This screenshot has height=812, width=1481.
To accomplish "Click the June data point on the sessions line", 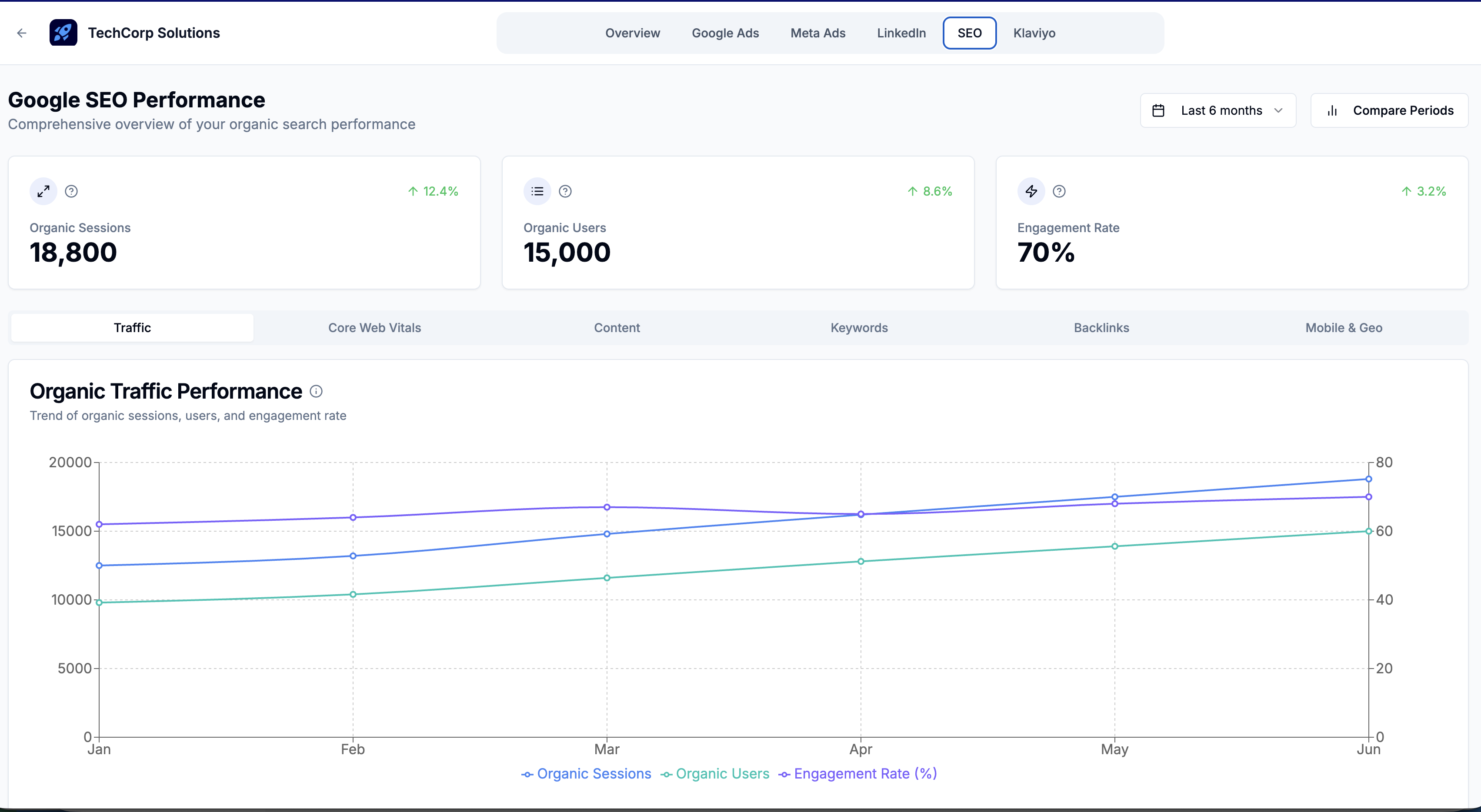I will pyautogui.click(x=1369, y=479).
